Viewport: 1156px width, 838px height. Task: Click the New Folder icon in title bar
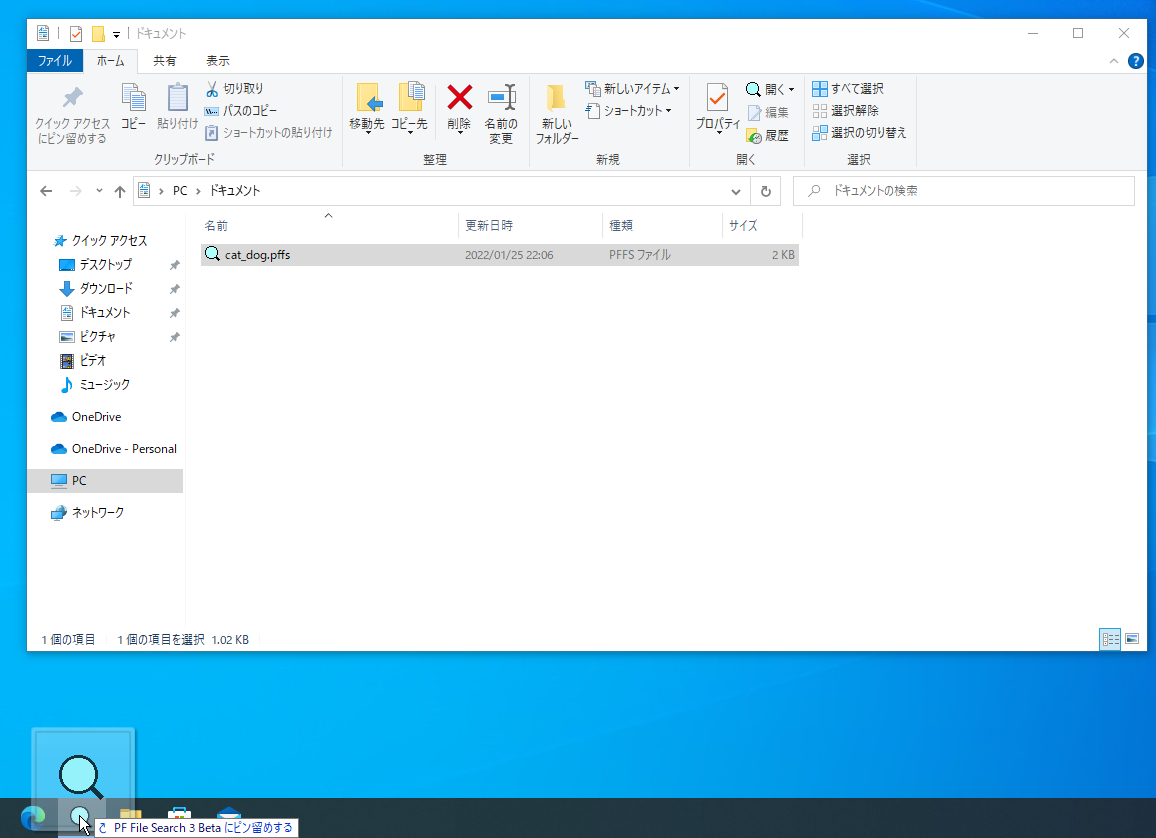point(97,34)
